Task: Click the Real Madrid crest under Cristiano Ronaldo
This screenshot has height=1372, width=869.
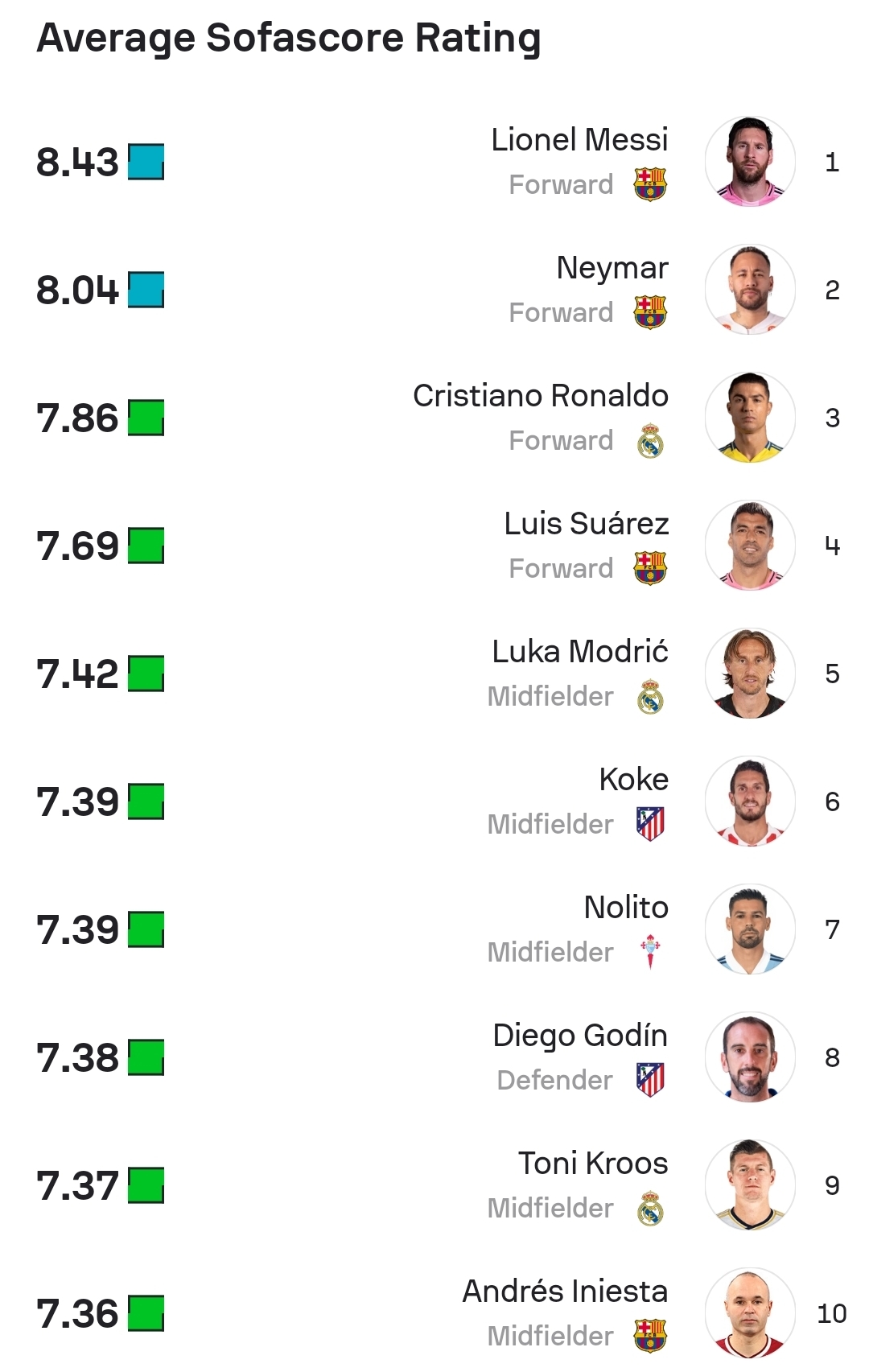Action: click(x=650, y=441)
